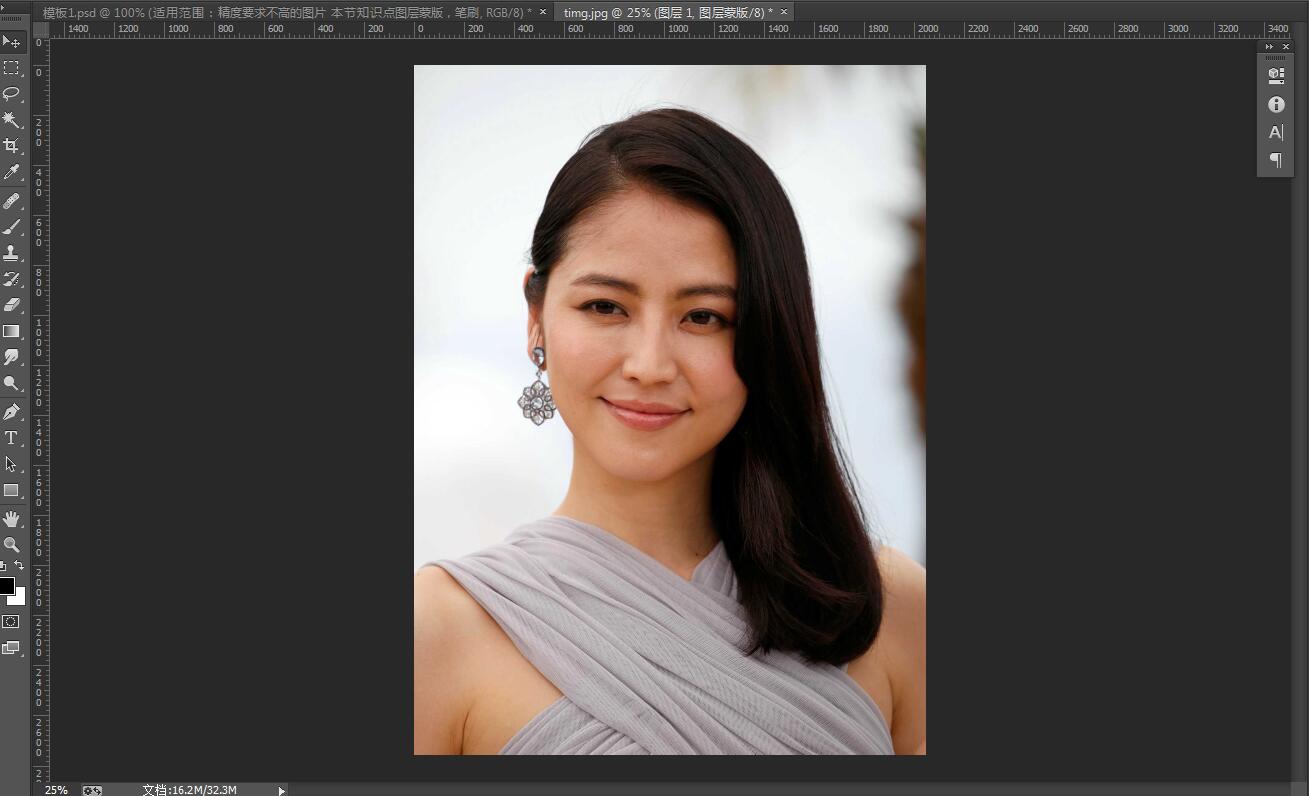Select the Lasso tool

(11, 94)
